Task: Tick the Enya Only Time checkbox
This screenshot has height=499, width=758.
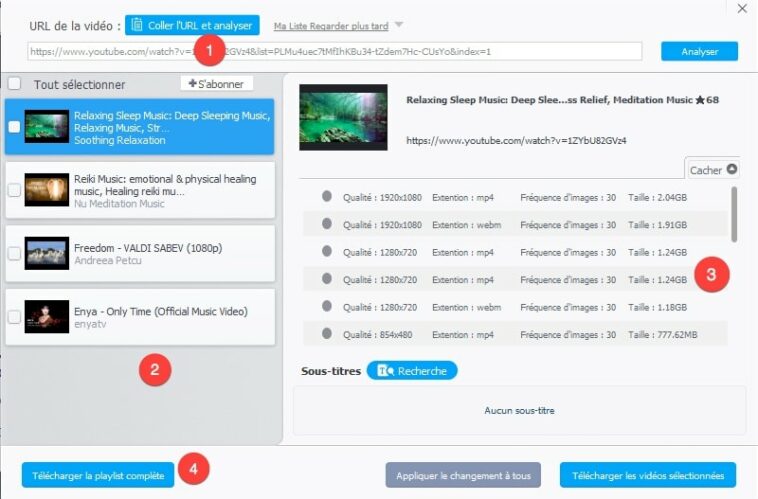Action: (x=14, y=317)
